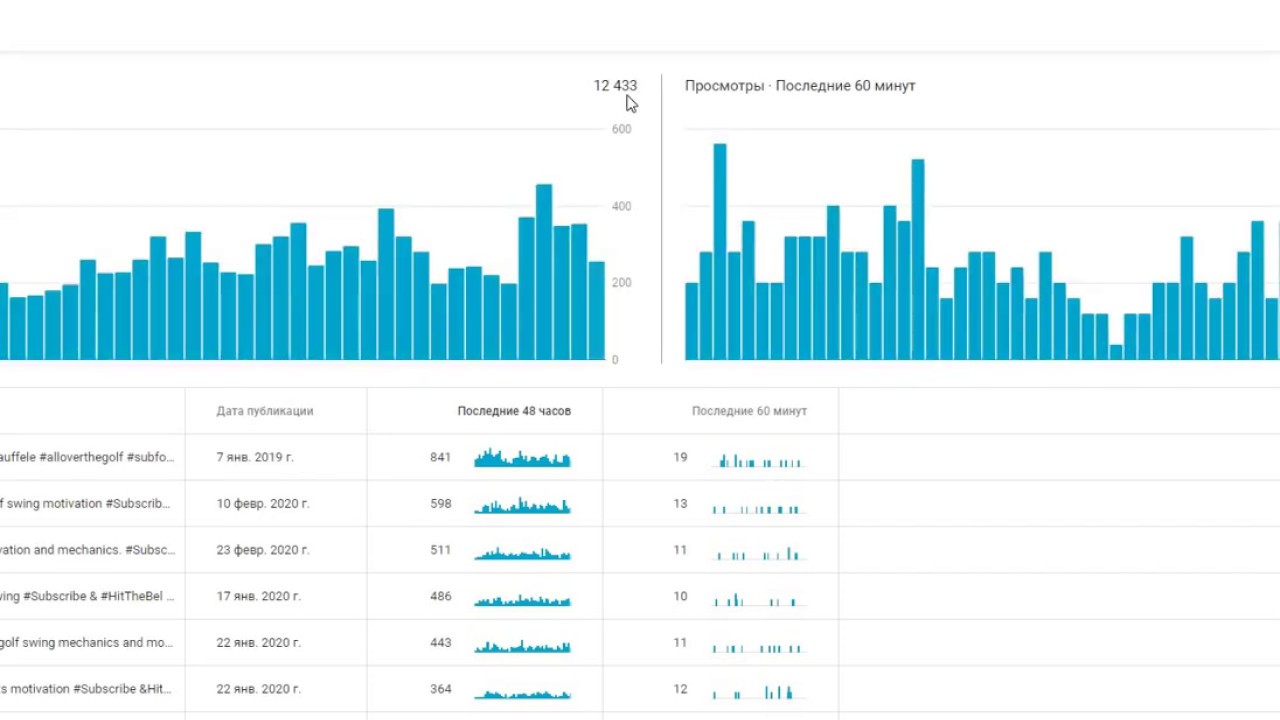Image resolution: width=1280 pixels, height=720 pixels.
Task: Select the video title dated 23 февр. 2020
Action: pos(88,550)
